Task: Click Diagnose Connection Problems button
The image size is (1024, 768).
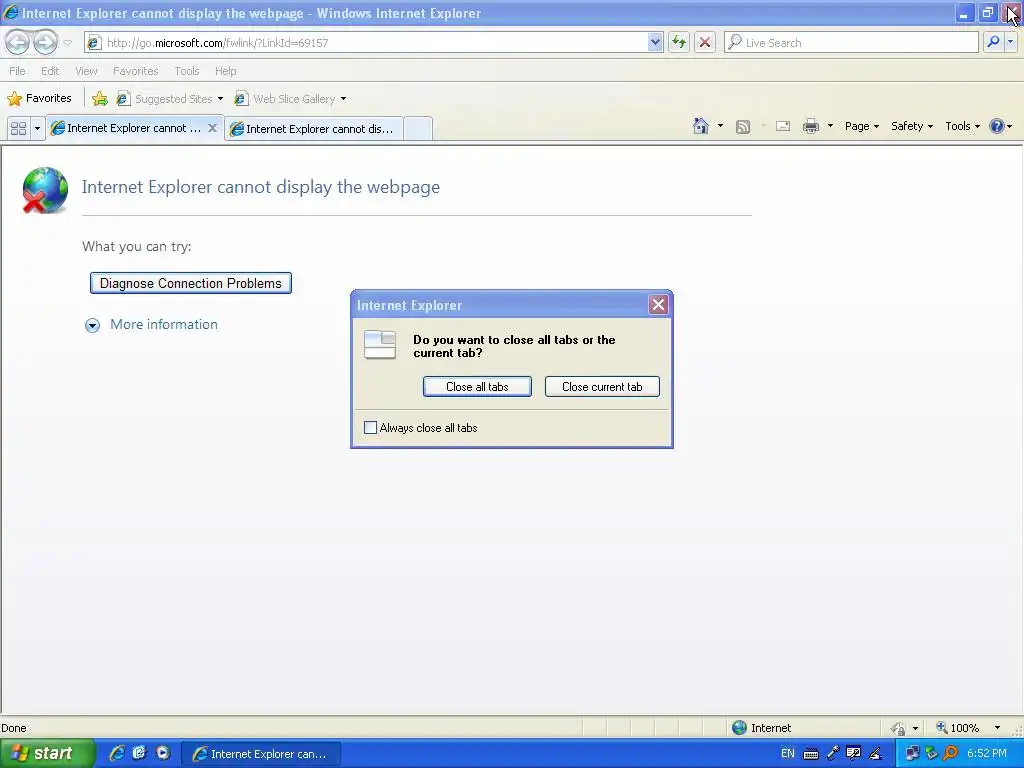Action: coord(191,283)
